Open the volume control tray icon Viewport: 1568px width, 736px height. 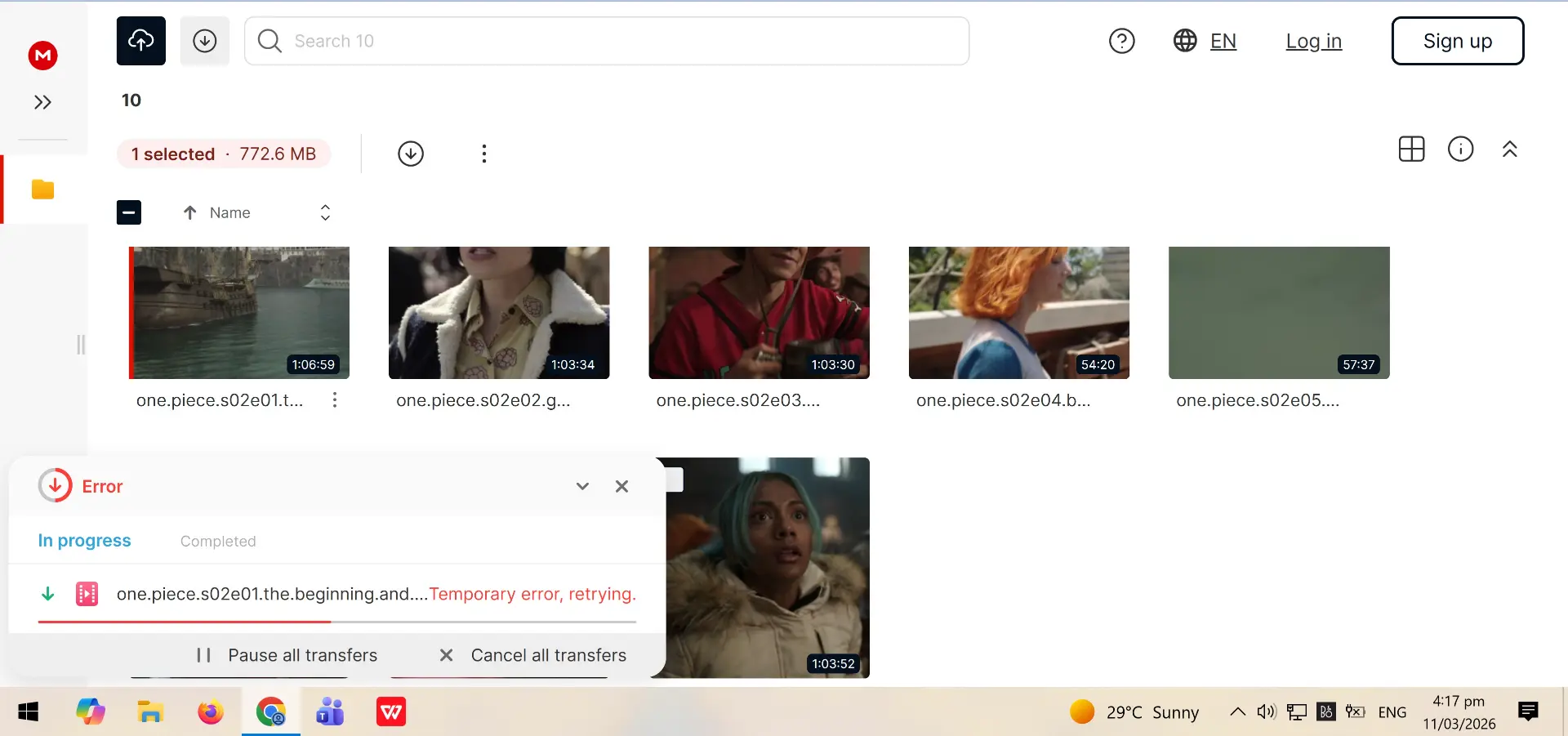pos(1267,712)
